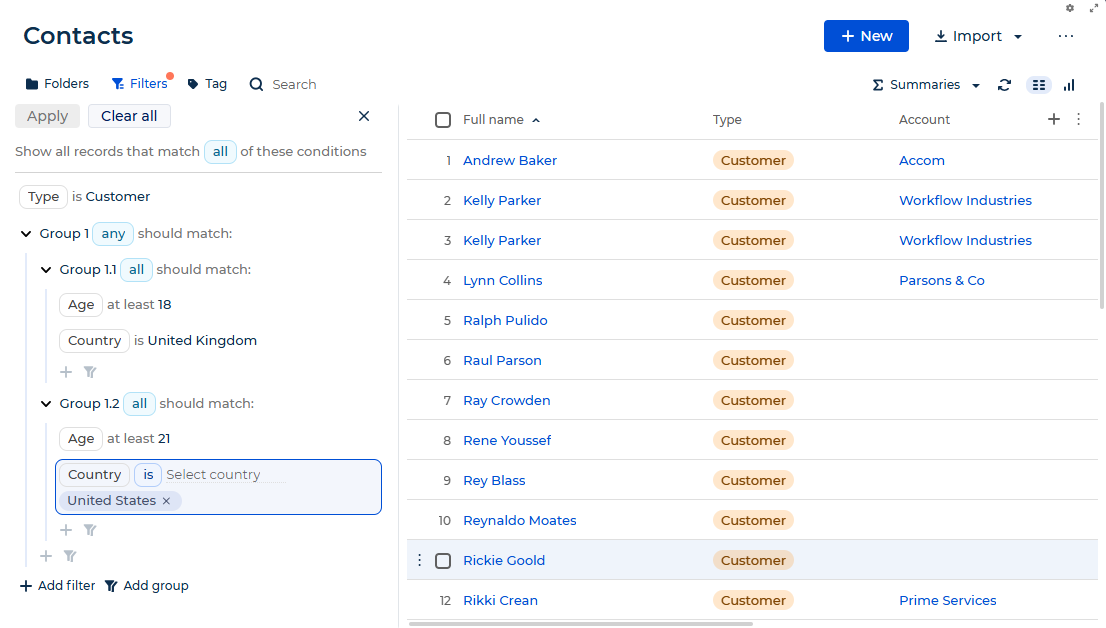Open Andrew Baker contact
Image resolution: width=1106 pixels, height=628 pixels.
pyautogui.click(x=510, y=161)
